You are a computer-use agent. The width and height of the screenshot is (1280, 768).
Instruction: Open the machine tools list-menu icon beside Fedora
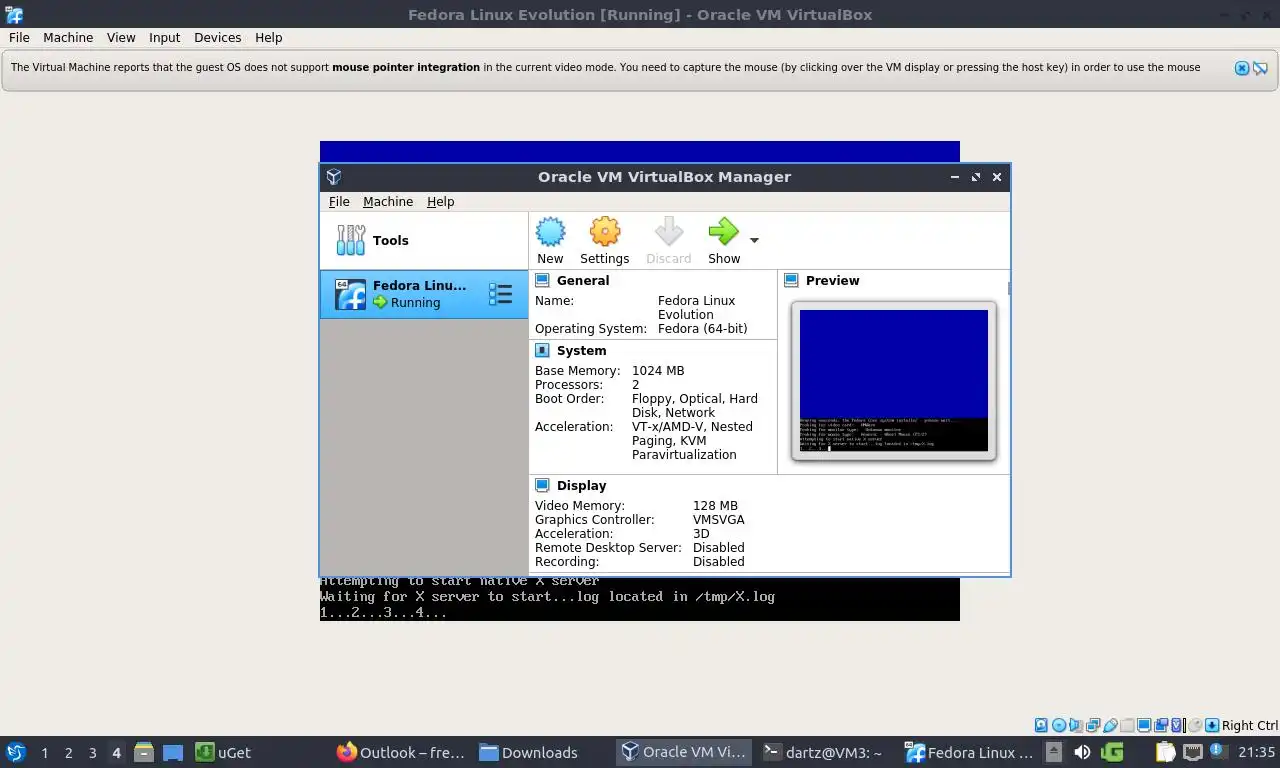[500, 294]
